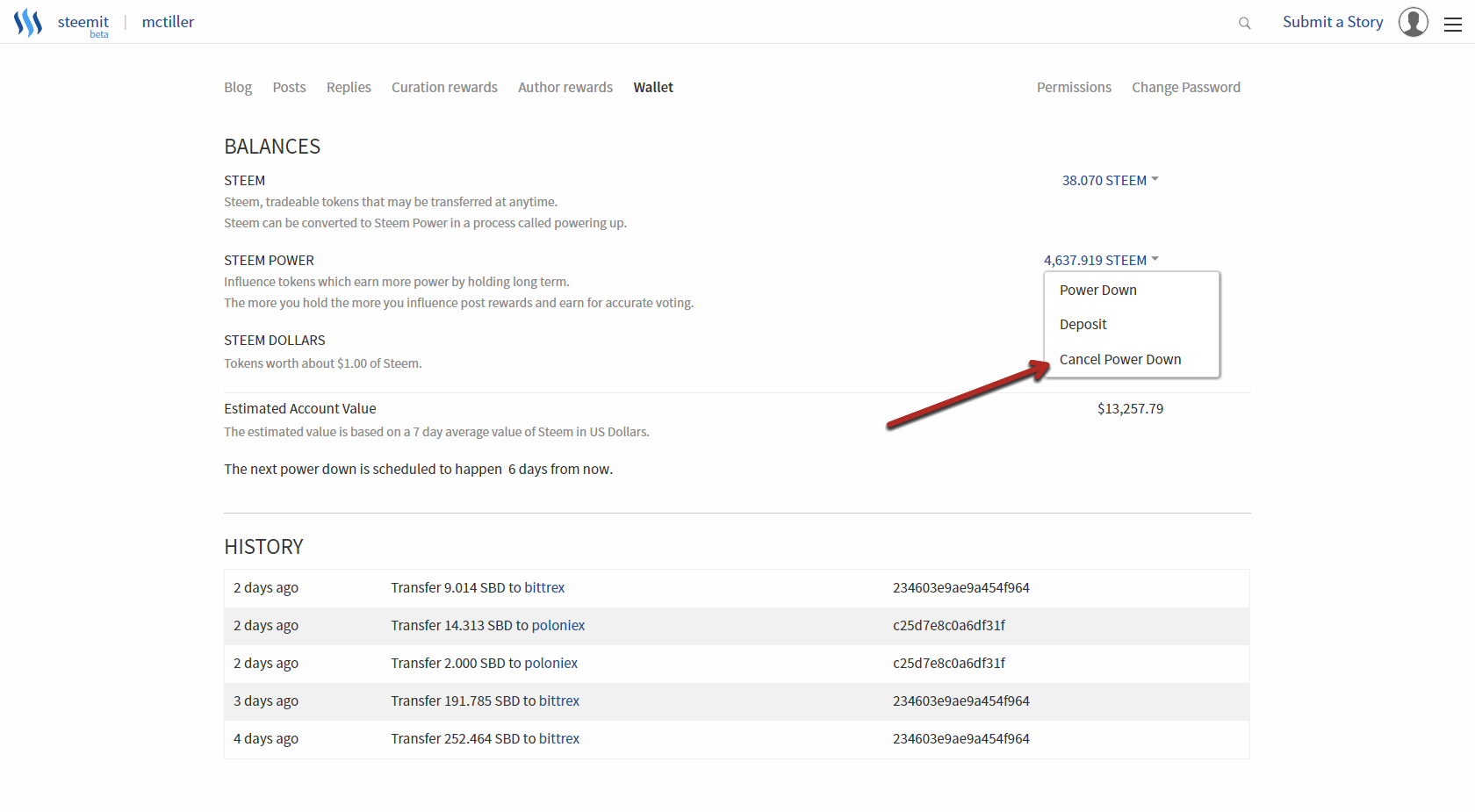1475x812 pixels.
Task: Open poloniex link in 2.000 SBD transfer
Action: (x=550, y=663)
